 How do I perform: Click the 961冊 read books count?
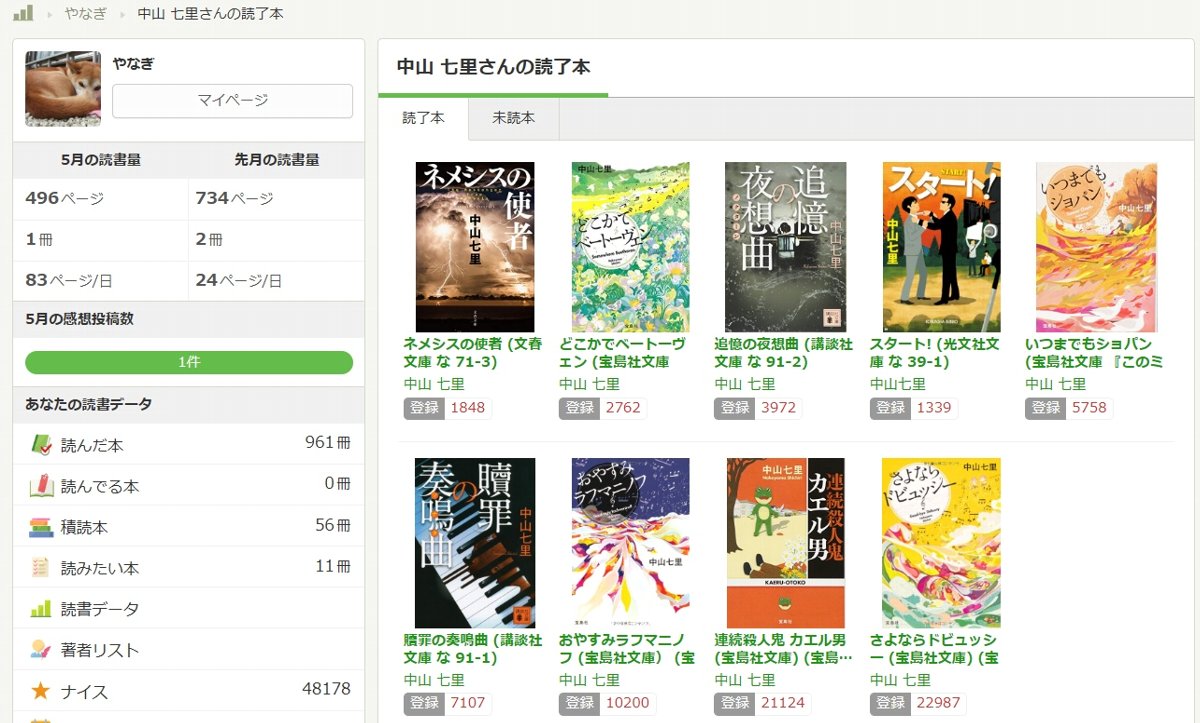(328, 442)
